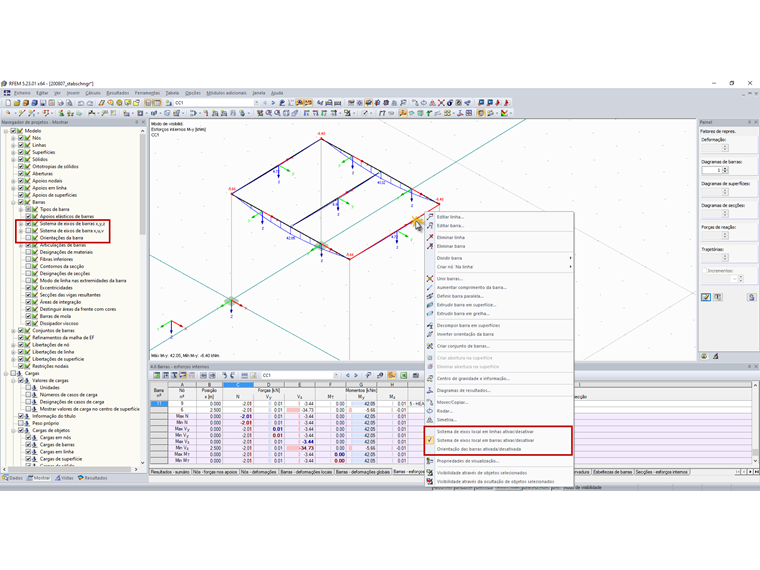
Task: Toggle Superfícies checkbox in navigator
Action: pos(21,152)
